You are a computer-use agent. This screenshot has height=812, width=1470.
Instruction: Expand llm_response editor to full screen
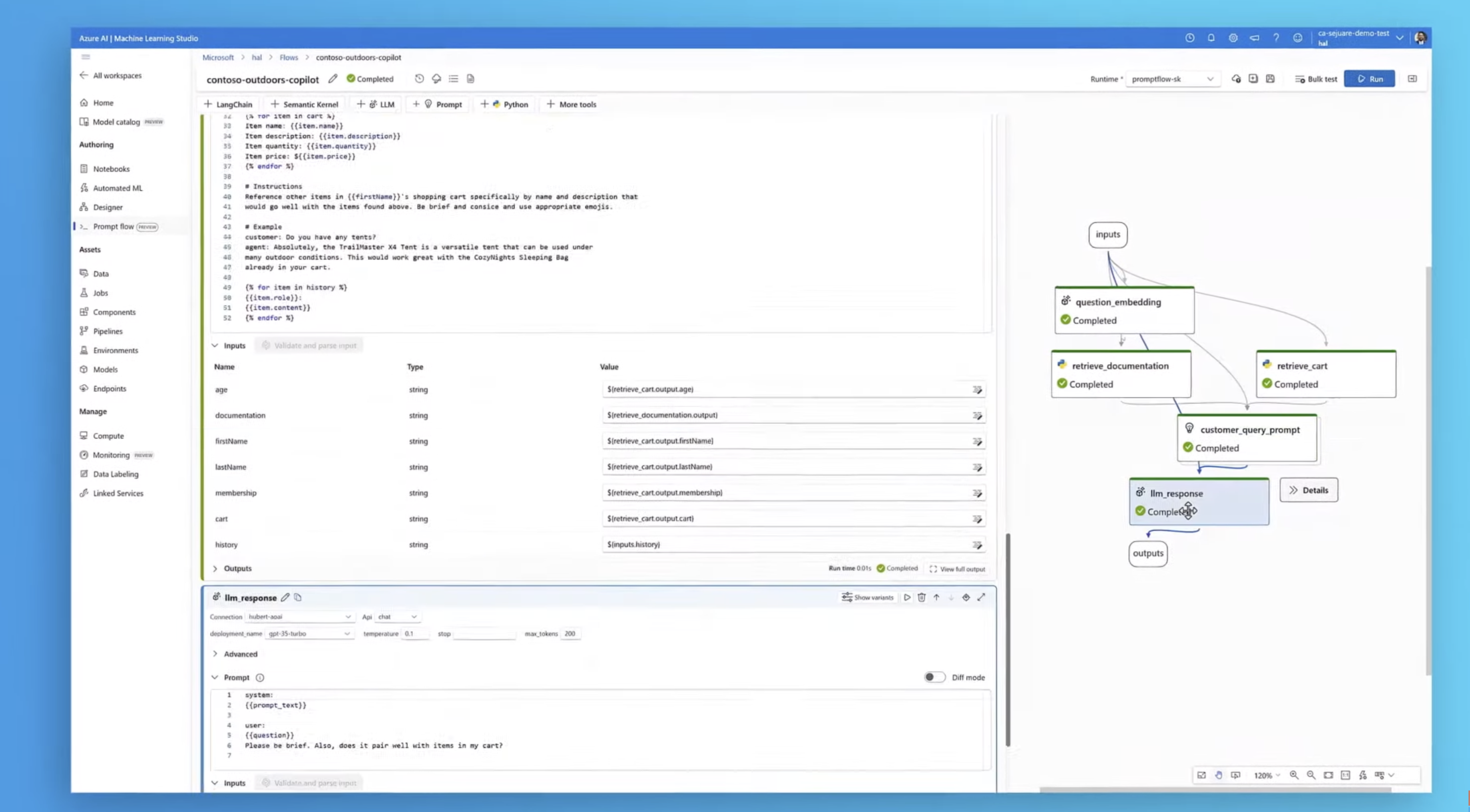click(981, 597)
